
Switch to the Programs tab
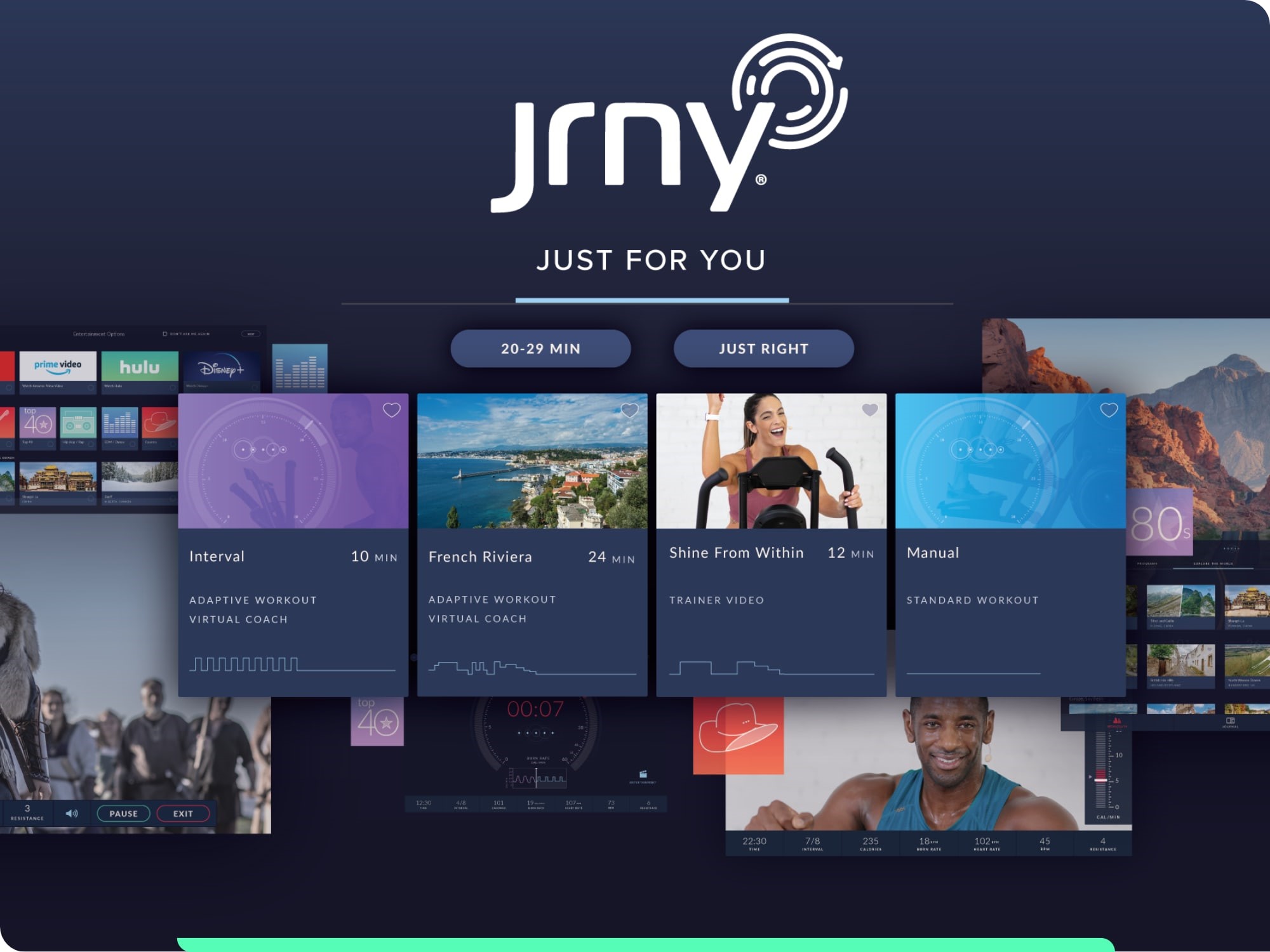point(1147,564)
